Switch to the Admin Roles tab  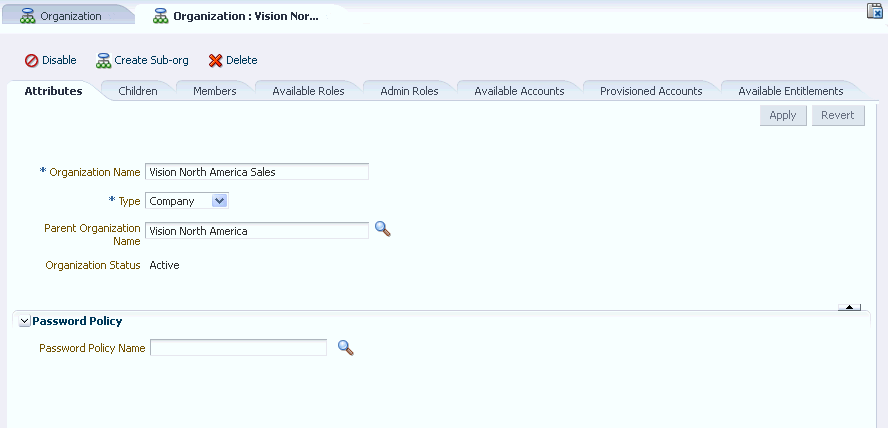pyautogui.click(x=409, y=91)
